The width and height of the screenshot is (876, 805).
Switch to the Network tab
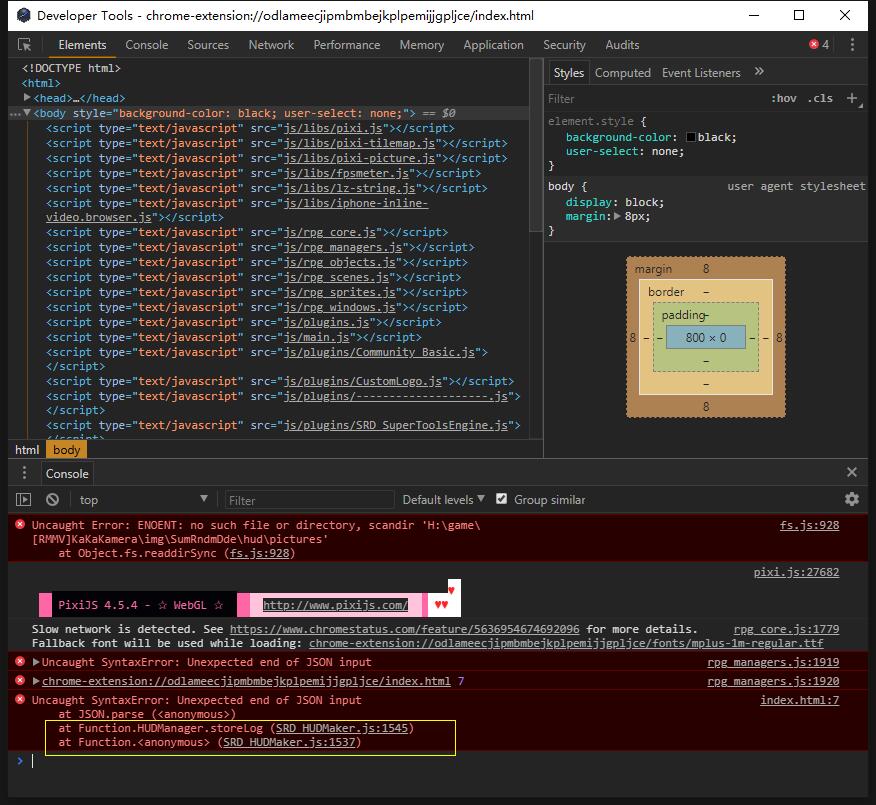tap(271, 45)
